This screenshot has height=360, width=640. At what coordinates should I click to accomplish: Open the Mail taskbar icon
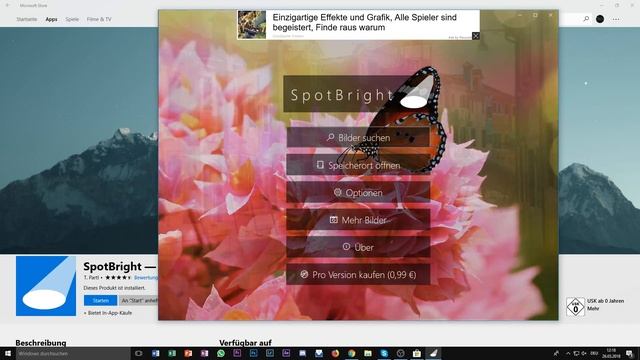(x=319, y=353)
